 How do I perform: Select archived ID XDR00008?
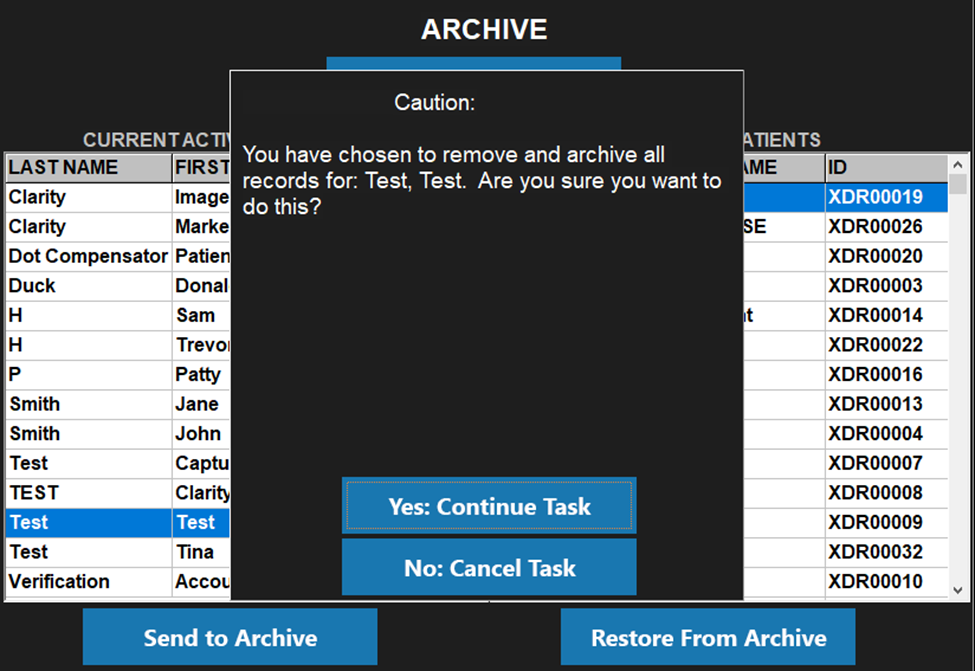click(887, 493)
